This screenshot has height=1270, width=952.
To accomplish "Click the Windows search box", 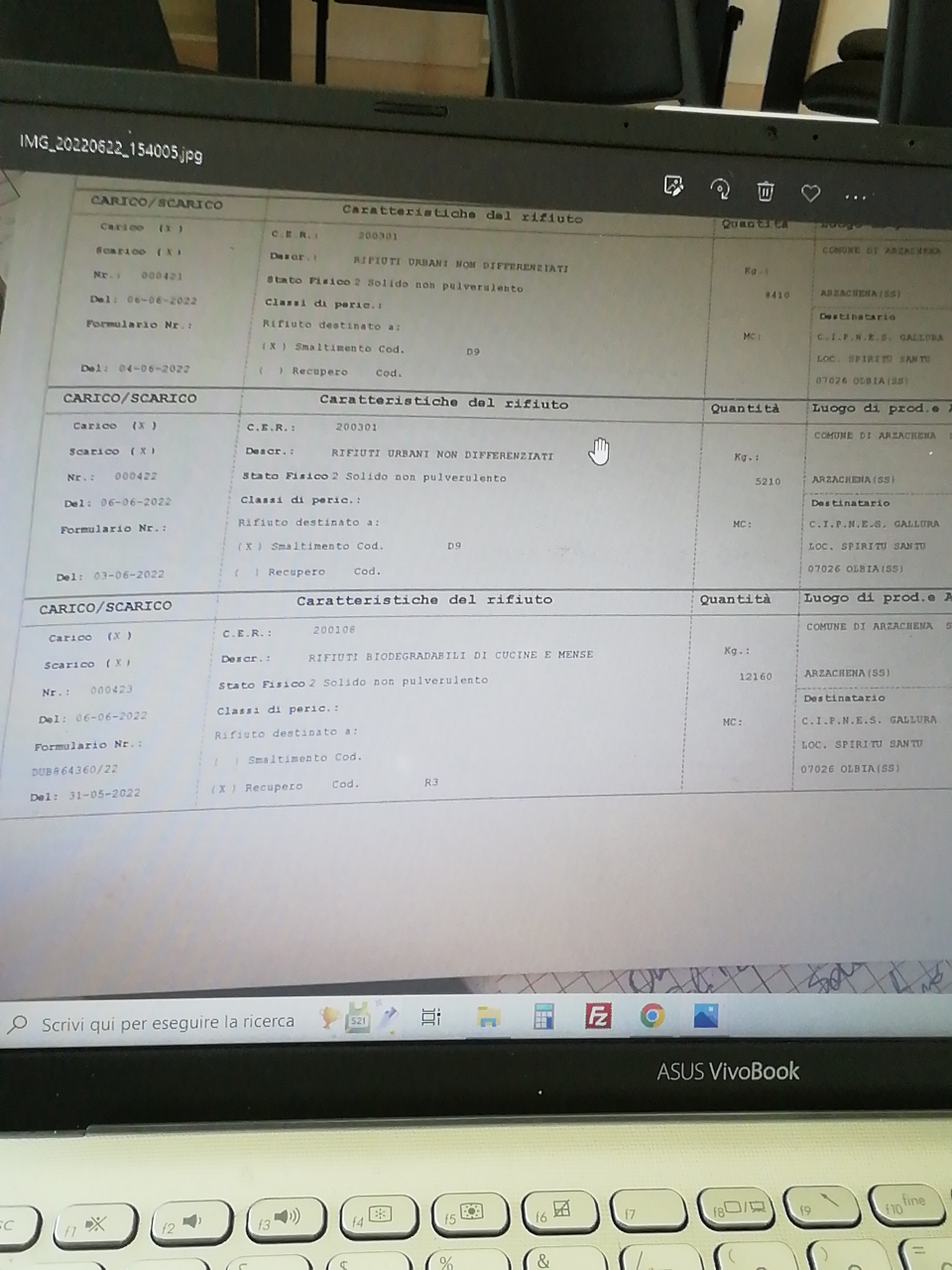I will point(167,1022).
